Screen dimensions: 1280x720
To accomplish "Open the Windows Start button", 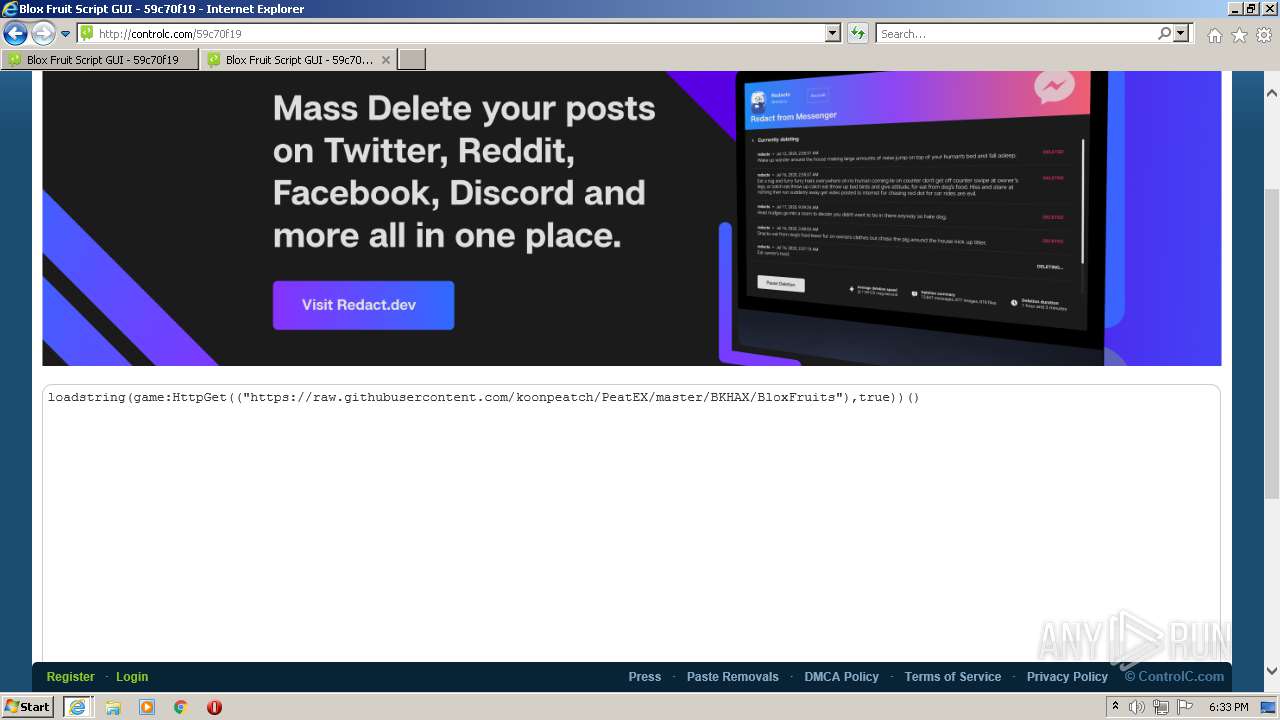I will point(28,706).
